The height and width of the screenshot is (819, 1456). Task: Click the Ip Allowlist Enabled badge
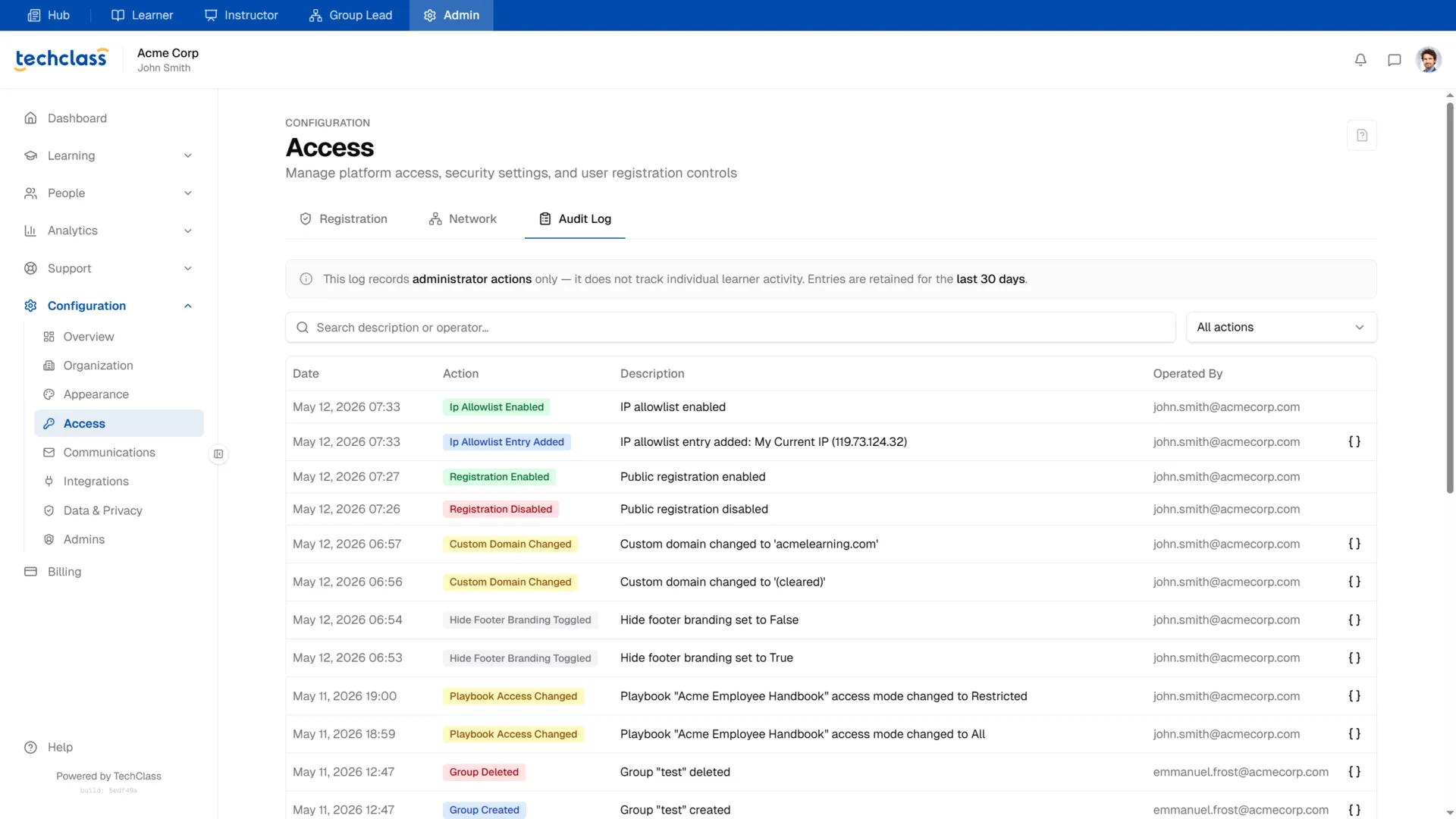pyautogui.click(x=497, y=407)
